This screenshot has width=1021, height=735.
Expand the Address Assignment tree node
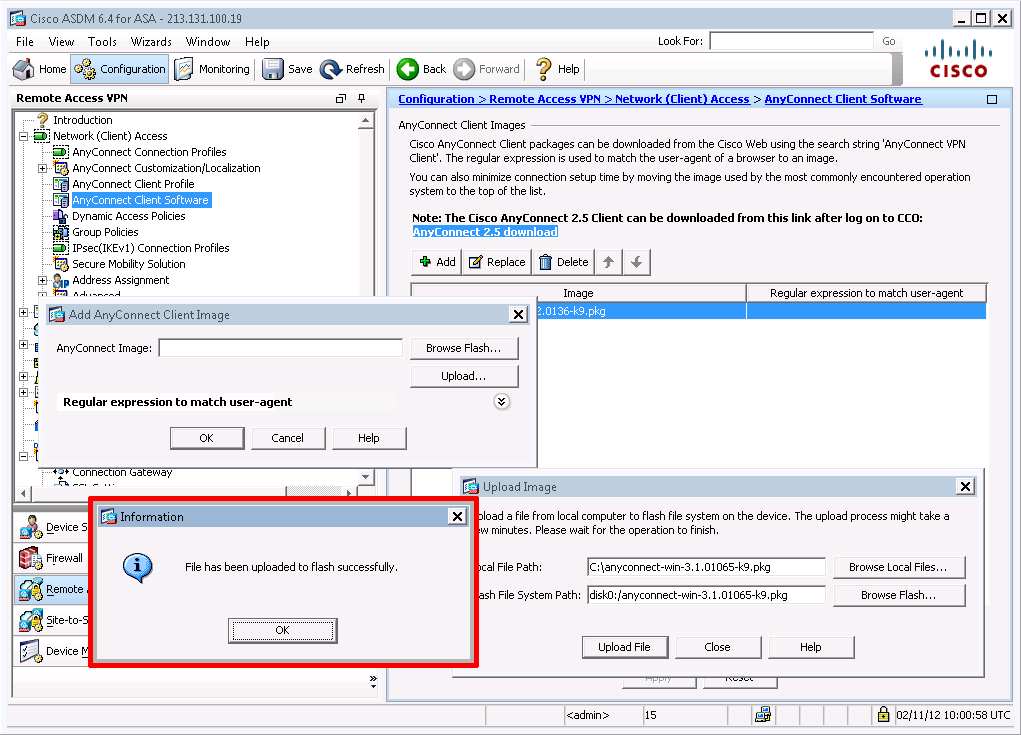coord(42,281)
